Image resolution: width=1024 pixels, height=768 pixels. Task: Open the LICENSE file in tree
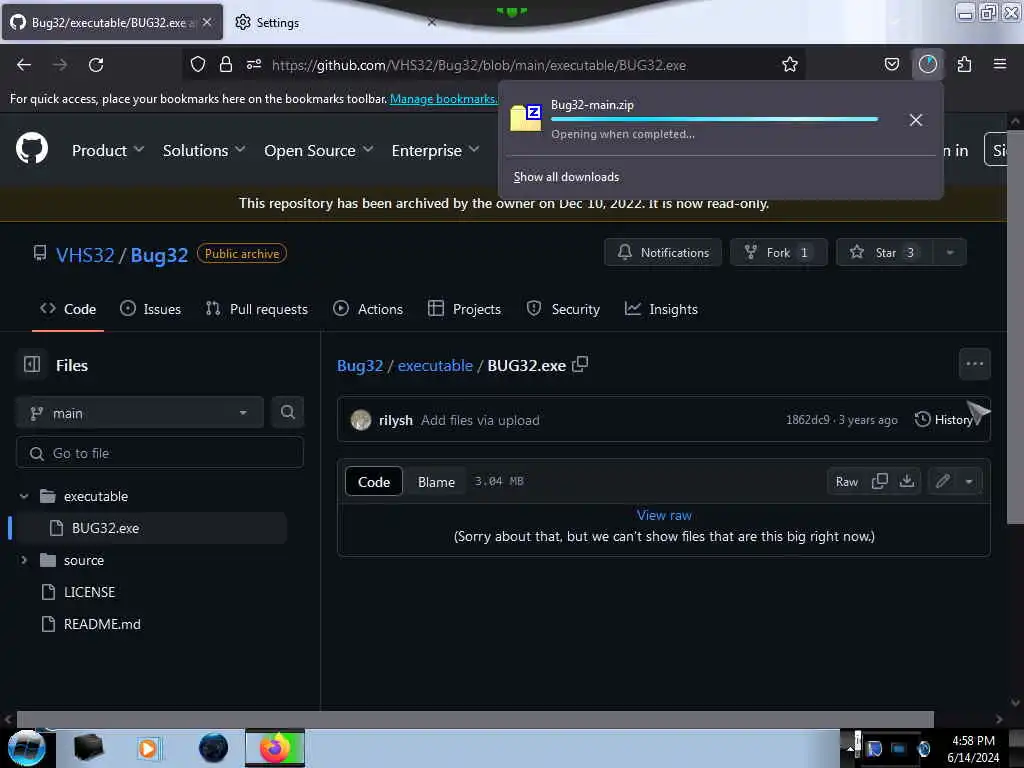89,592
